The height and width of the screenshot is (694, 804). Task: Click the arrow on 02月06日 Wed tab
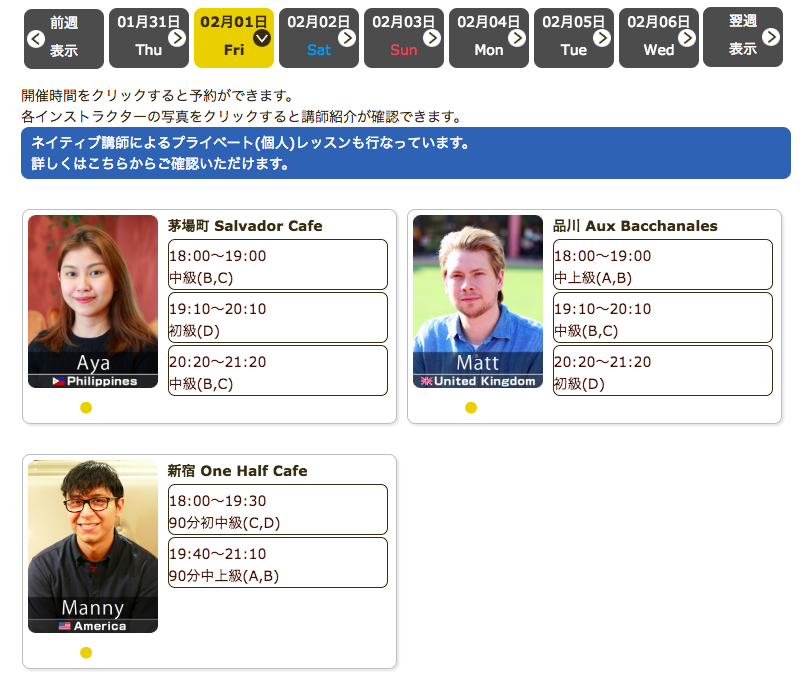[x=687, y=38]
